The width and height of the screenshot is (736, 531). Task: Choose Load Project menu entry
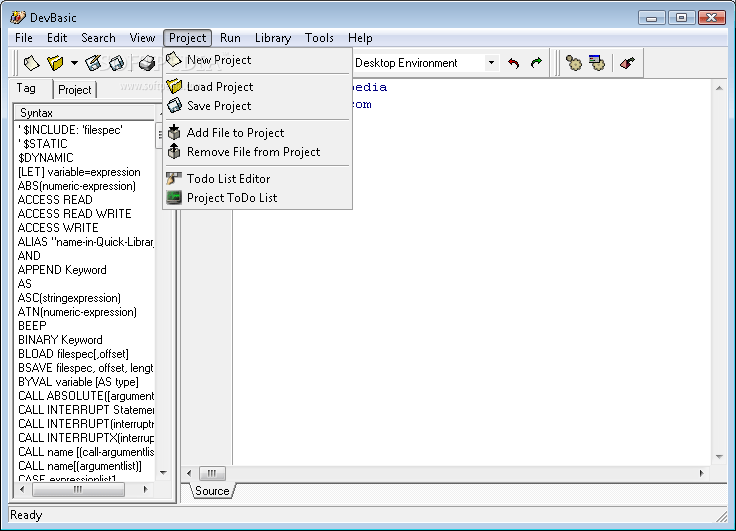[258, 86]
